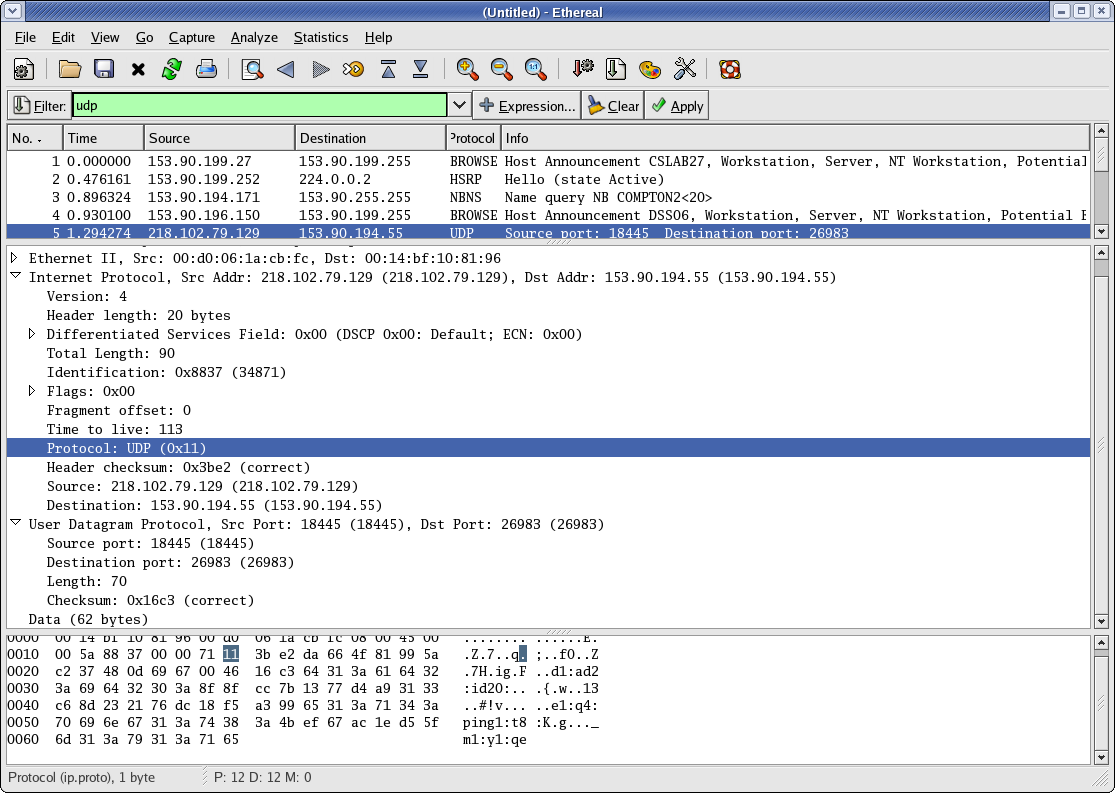
Task: Collapse Internet Protocol tree node
Action: coord(15,276)
